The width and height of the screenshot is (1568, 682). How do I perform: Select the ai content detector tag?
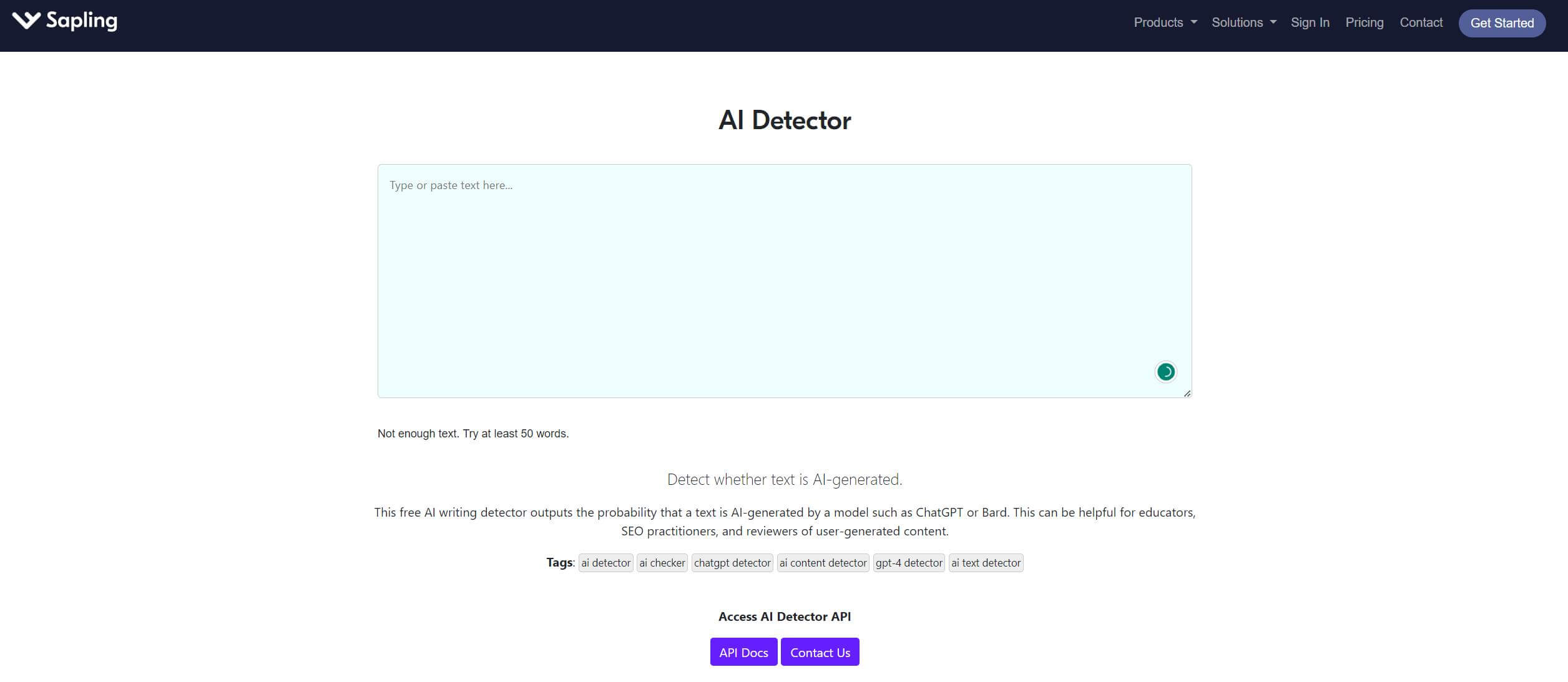click(x=823, y=562)
